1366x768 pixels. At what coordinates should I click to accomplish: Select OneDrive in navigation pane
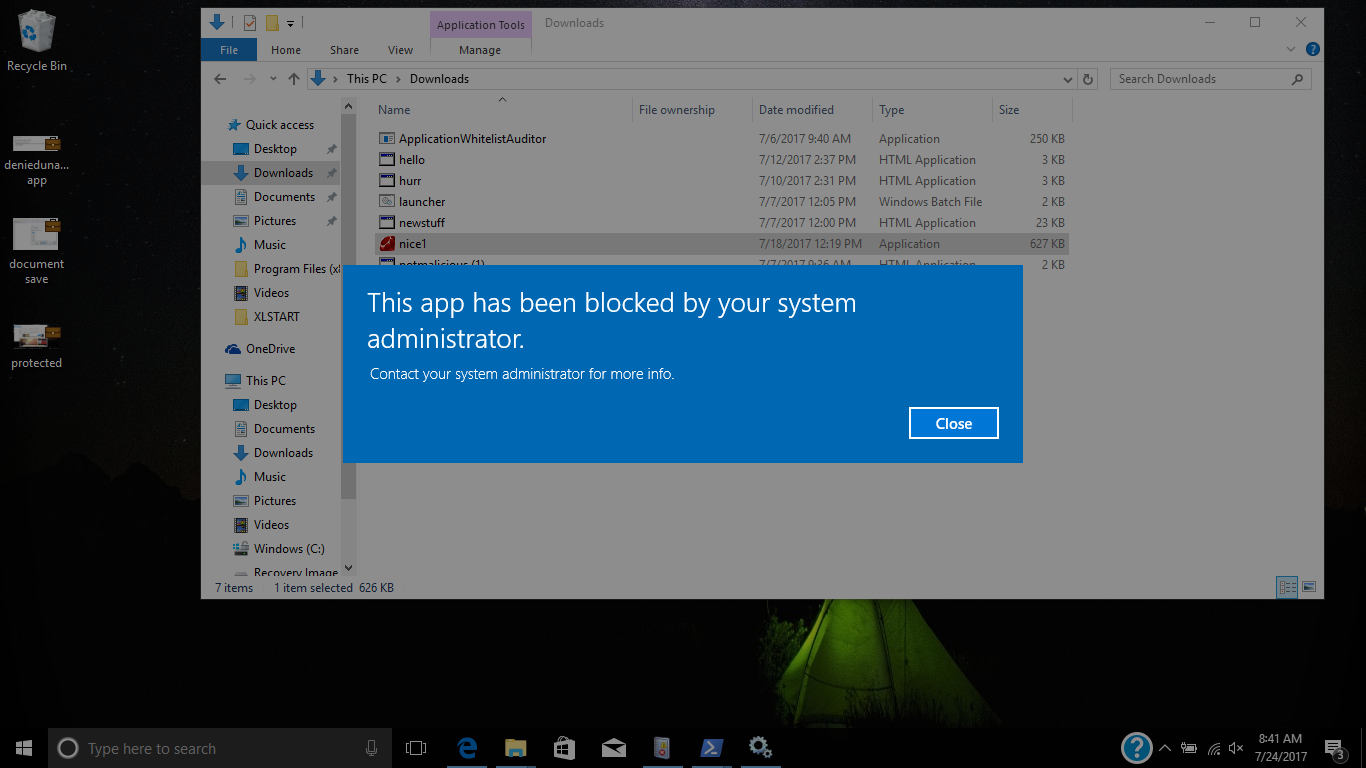tap(260, 349)
